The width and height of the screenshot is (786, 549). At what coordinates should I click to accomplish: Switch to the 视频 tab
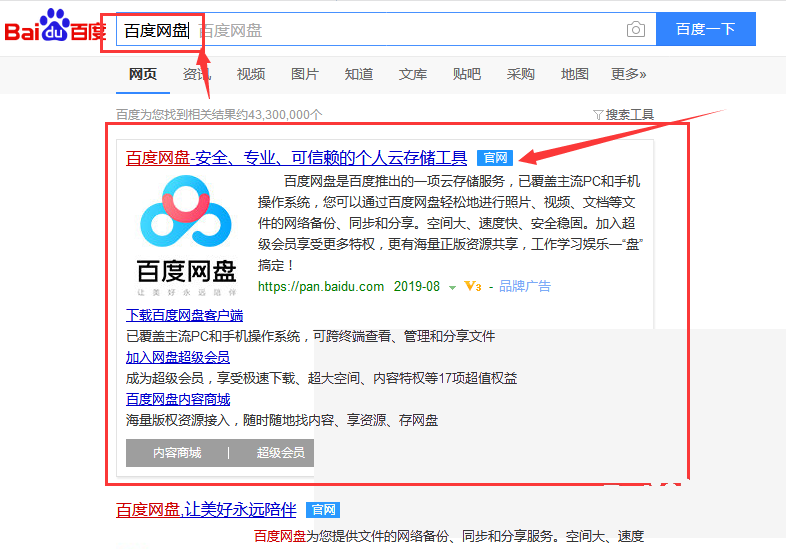pos(251,74)
